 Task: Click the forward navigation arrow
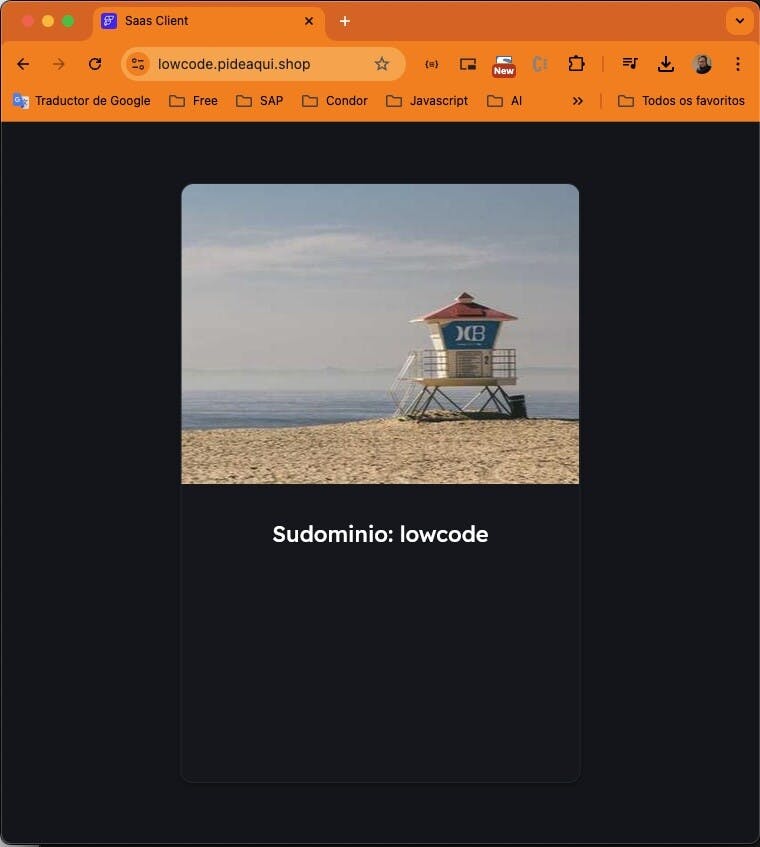tap(59, 64)
